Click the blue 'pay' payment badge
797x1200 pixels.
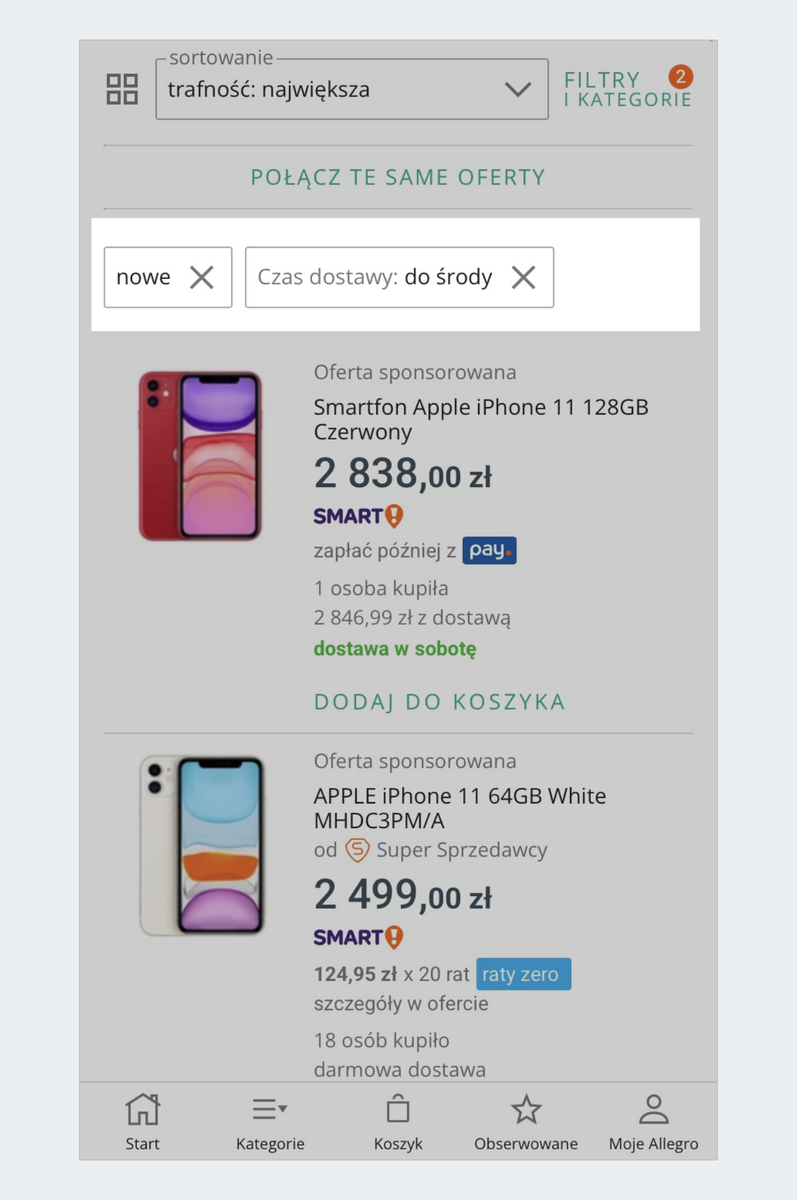click(489, 549)
